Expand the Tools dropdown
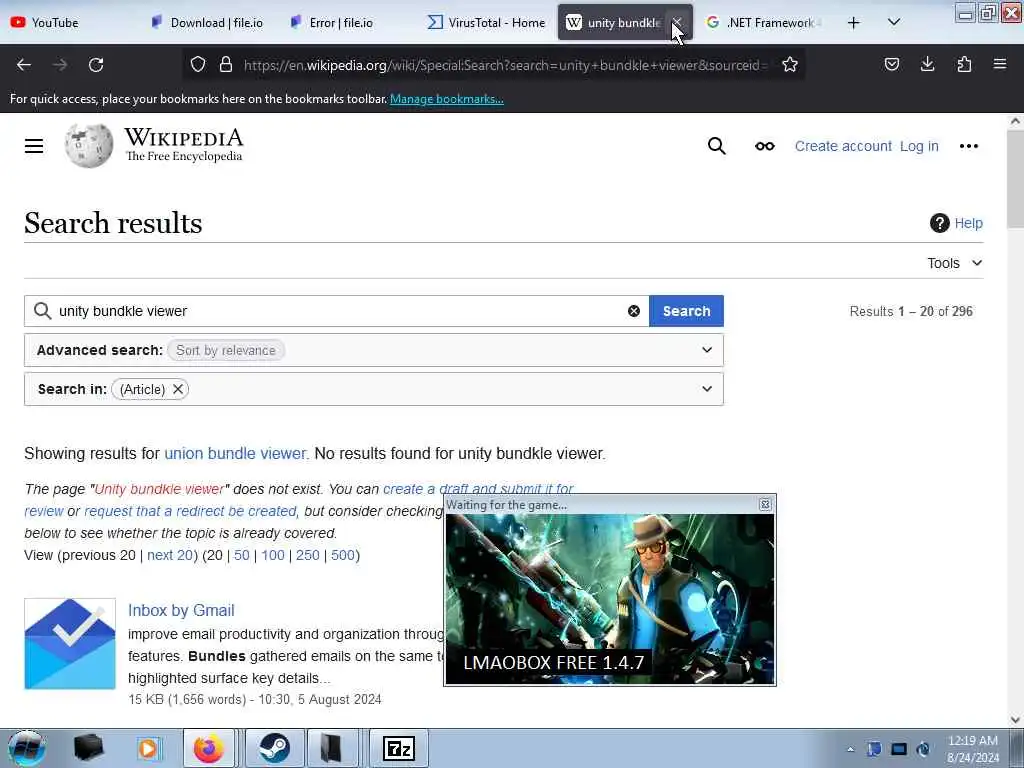 [x=955, y=263]
